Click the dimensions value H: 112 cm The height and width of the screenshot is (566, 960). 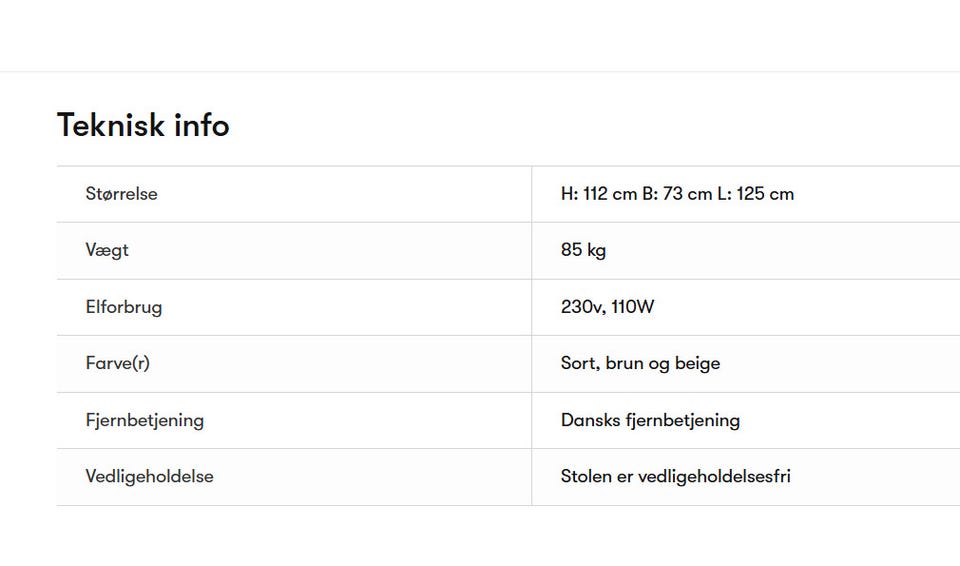tap(599, 194)
